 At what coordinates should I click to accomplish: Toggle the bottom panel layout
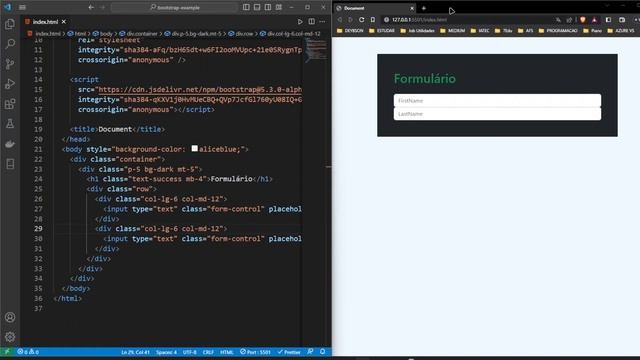point(257,7)
